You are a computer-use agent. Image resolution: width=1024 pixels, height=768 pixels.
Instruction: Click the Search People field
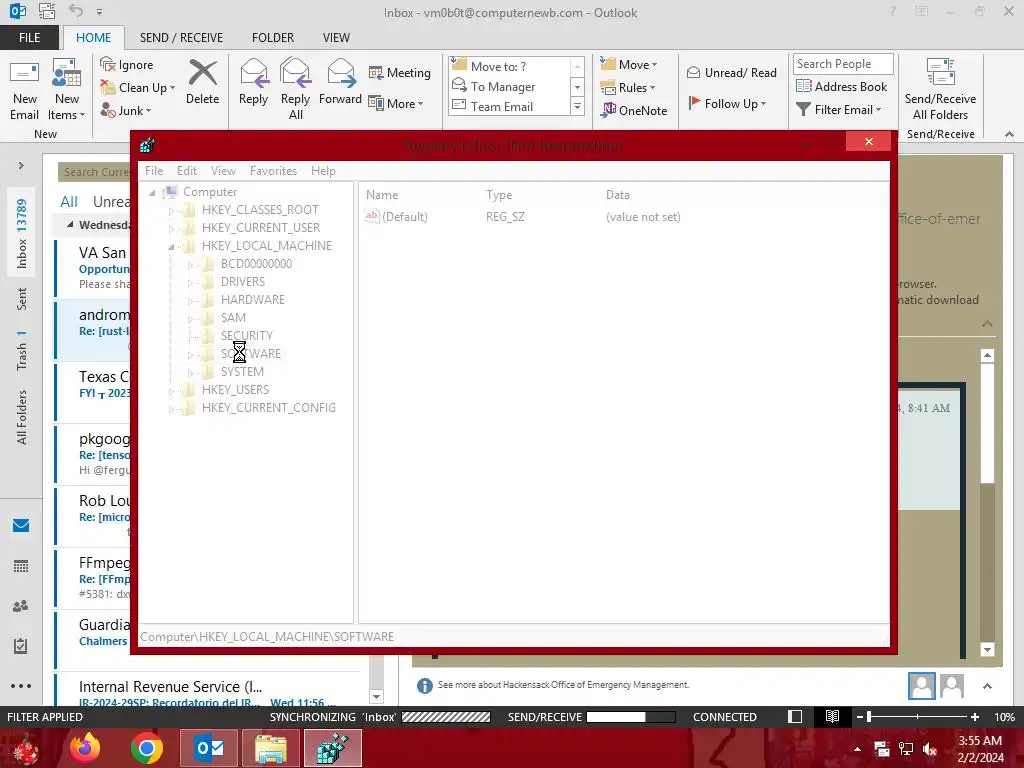(x=842, y=63)
